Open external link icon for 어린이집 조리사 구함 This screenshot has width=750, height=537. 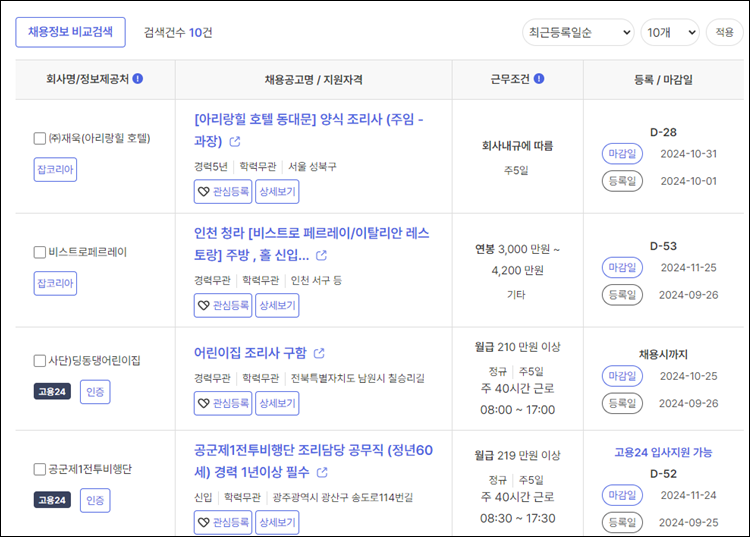pos(319,353)
